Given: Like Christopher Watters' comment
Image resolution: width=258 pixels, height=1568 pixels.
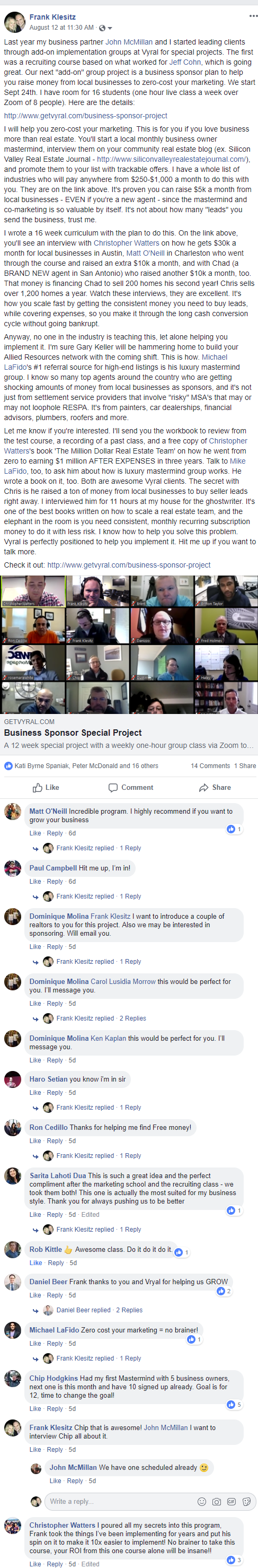Looking at the screenshot, I should pos(35,1564).
